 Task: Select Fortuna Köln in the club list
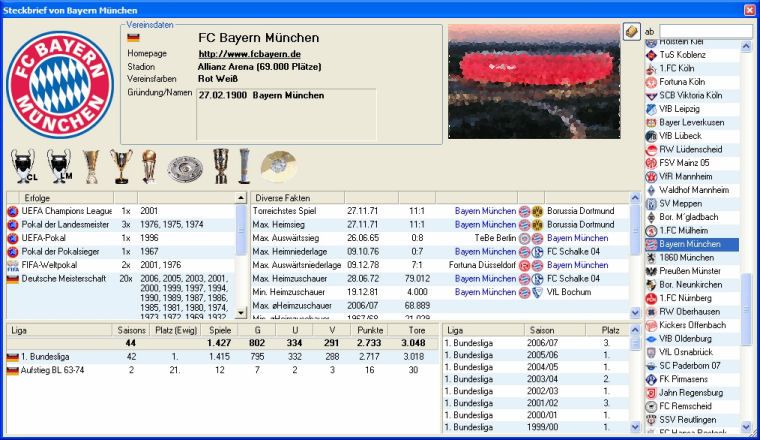tap(693, 82)
